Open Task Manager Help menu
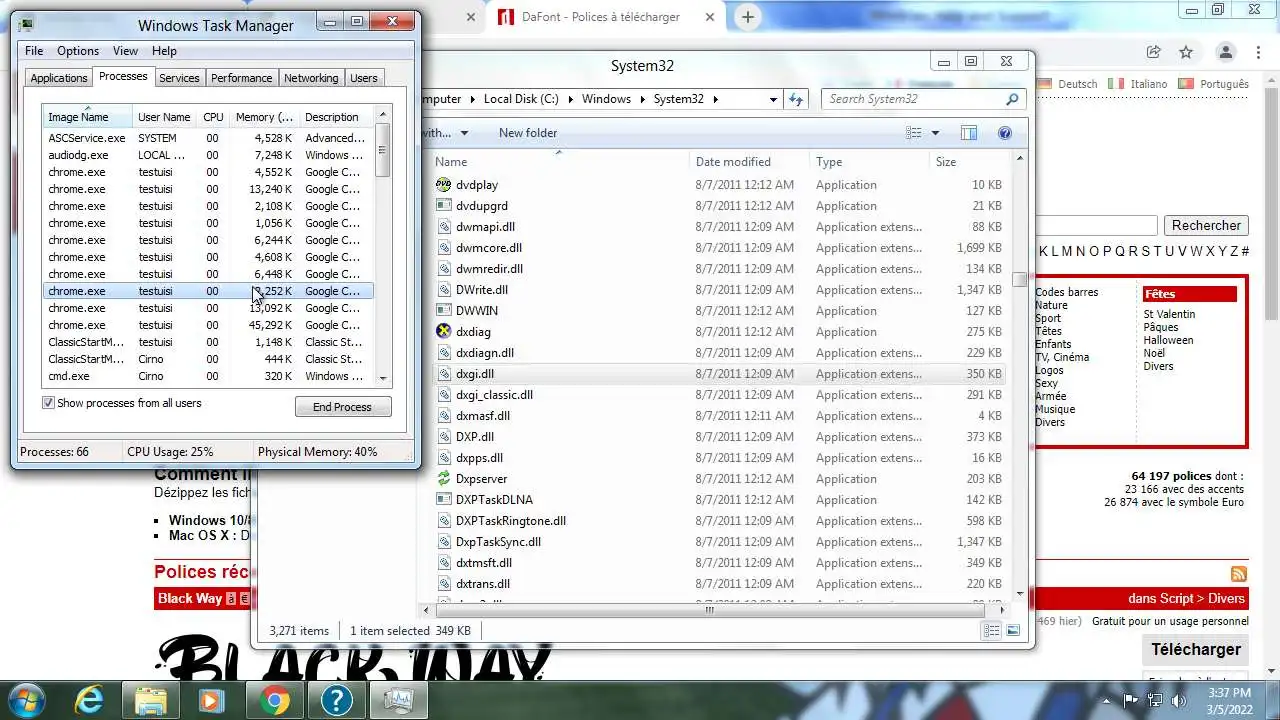The image size is (1280, 720). point(164,51)
